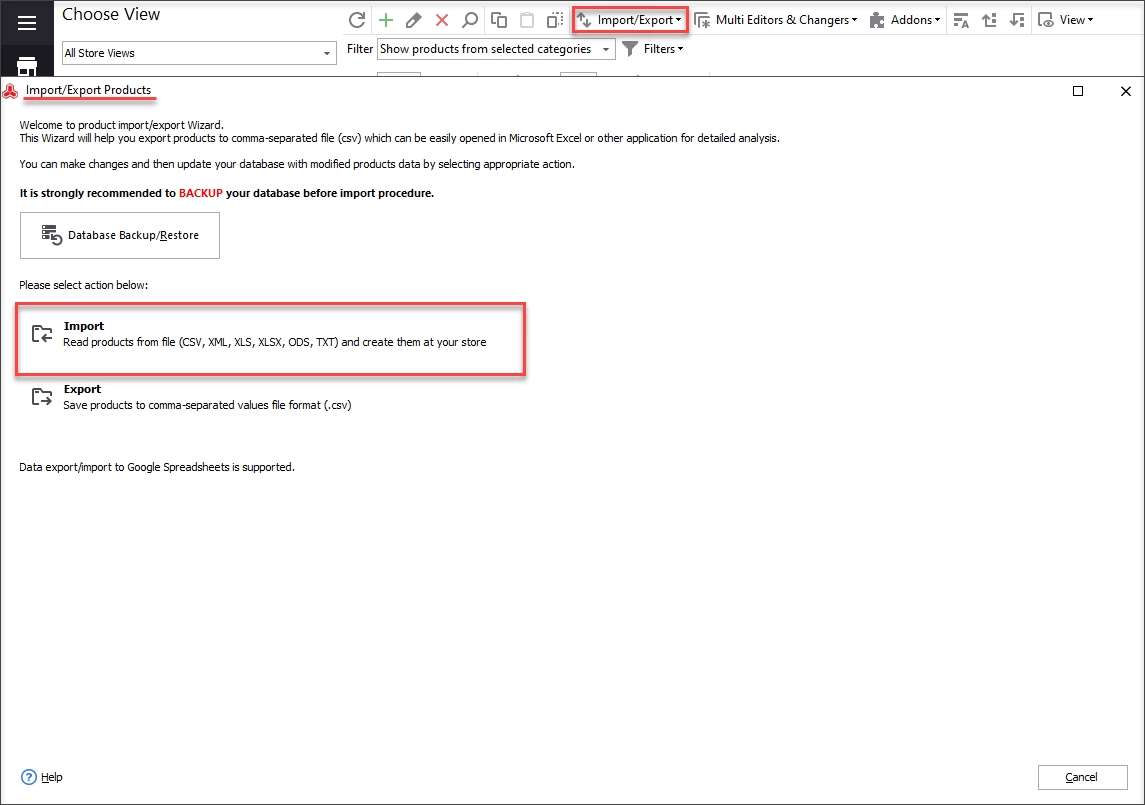Click the red BACKUP text
This screenshot has height=805, width=1145.
(201, 194)
